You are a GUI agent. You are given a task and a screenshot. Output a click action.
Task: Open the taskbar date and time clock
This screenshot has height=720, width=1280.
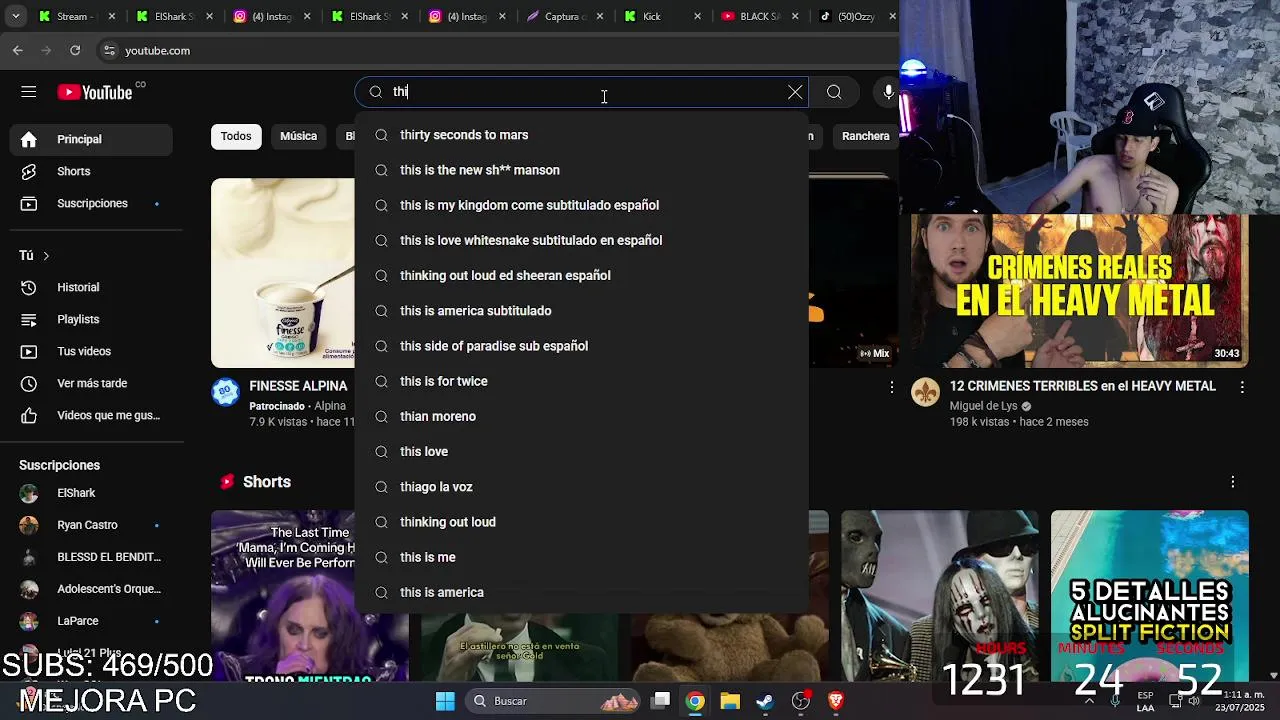[x=1238, y=701]
